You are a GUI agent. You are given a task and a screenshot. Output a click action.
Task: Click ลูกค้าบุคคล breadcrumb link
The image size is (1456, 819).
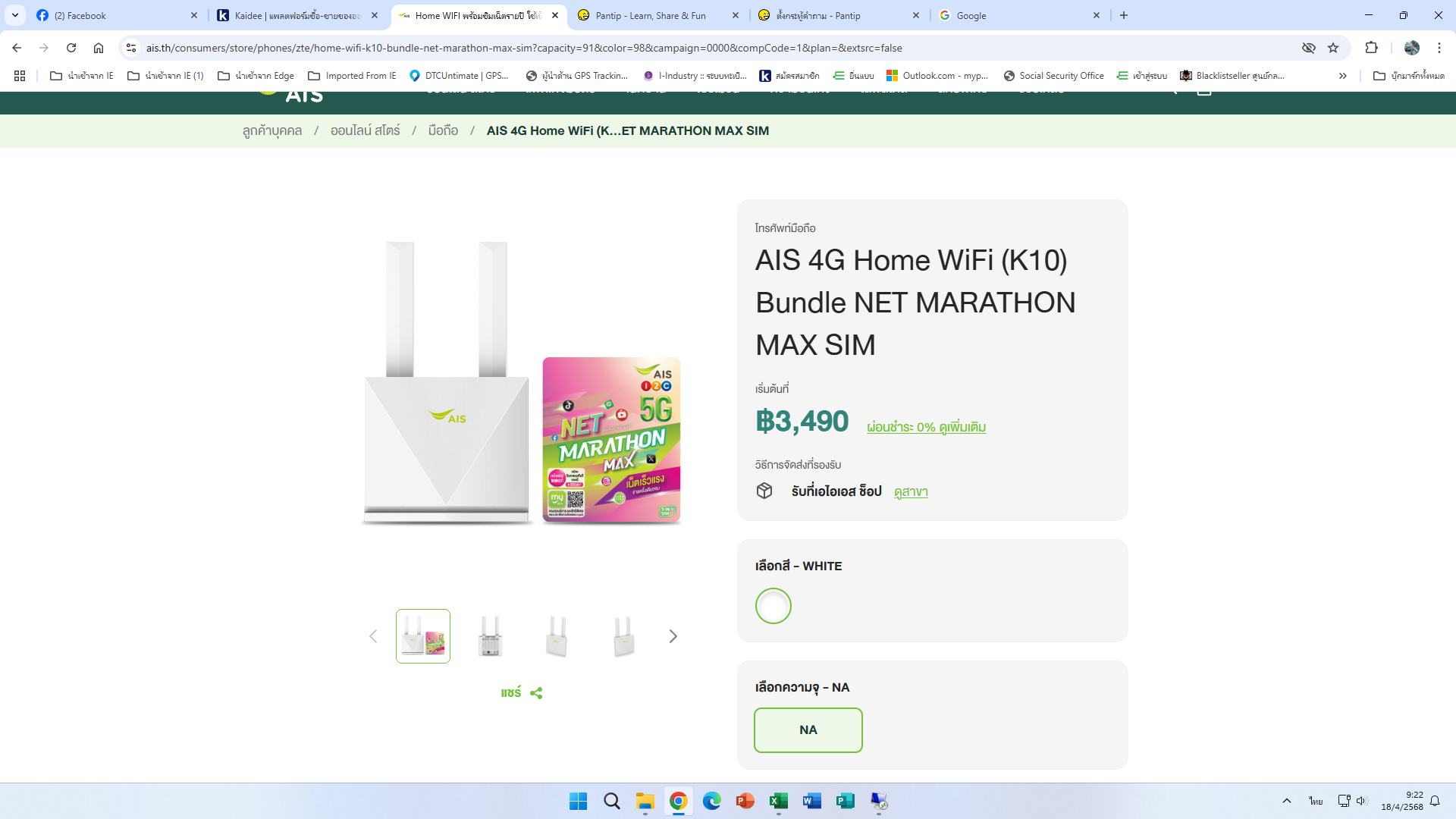click(x=272, y=130)
